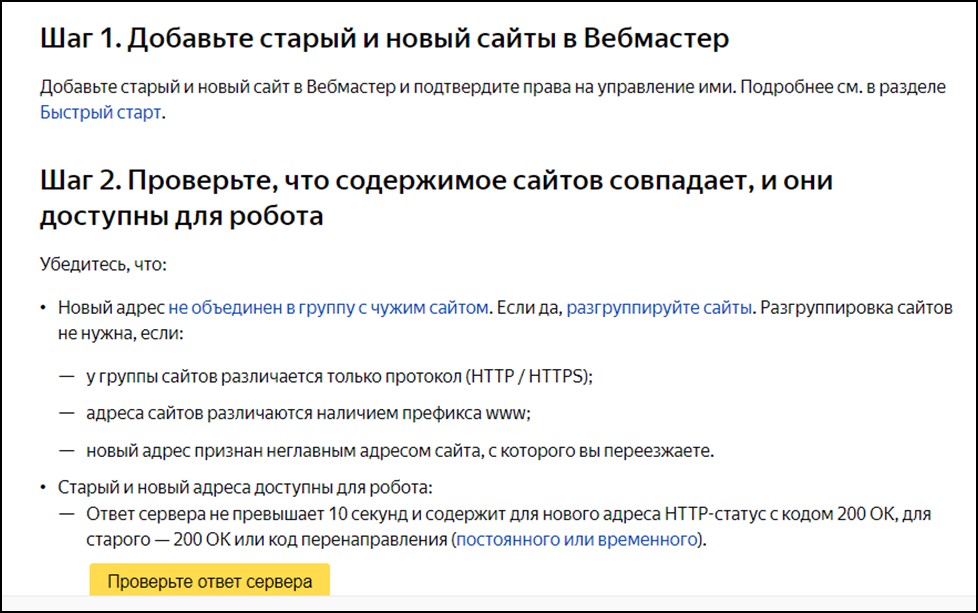Click the dash before «адреса сайтов различаются»
The height and width of the screenshot is (613, 978).
(x=67, y=413)
